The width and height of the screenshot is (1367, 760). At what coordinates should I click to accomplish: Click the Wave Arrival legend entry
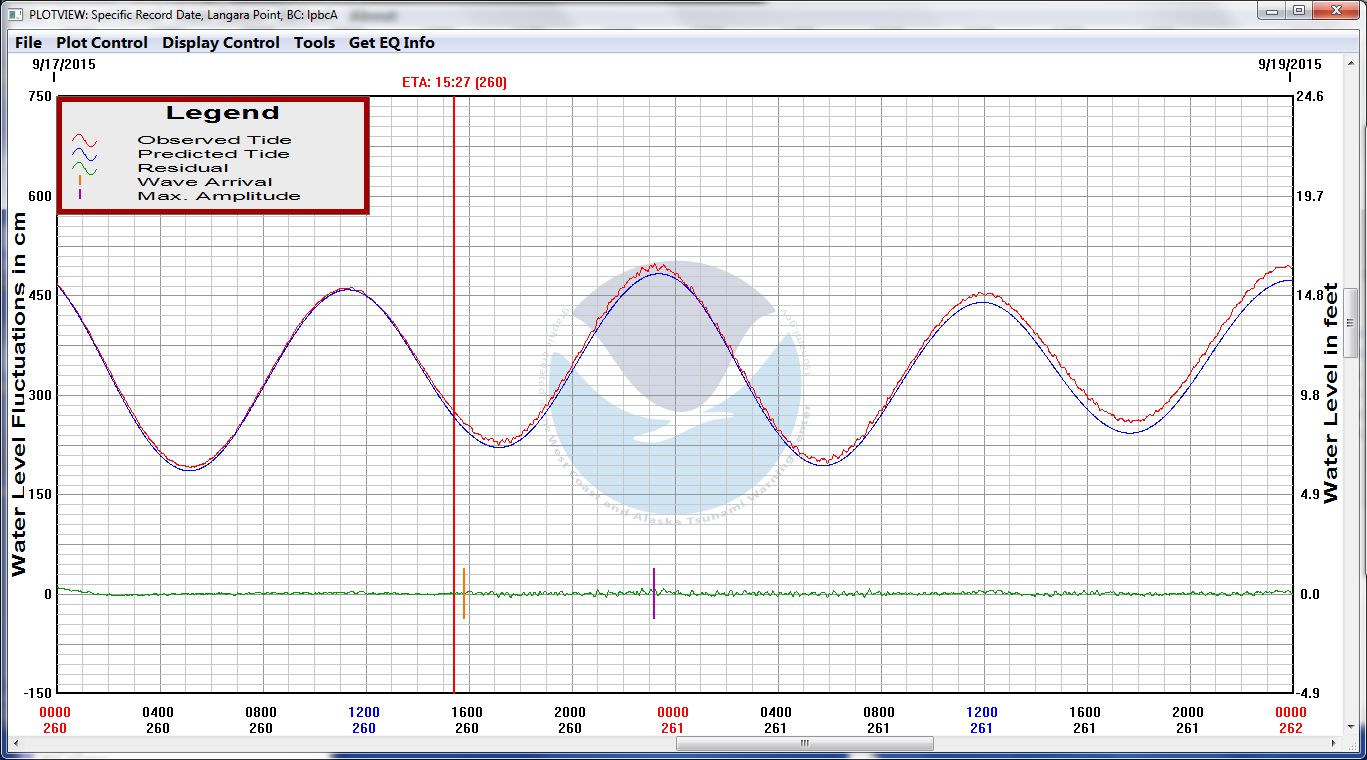tap(204, 182)
